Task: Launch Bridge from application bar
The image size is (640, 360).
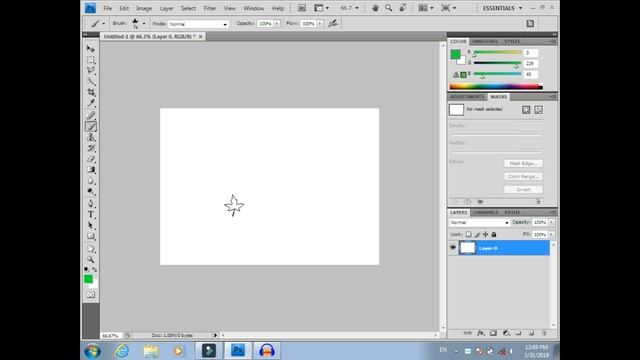Action: click(302, 8)
